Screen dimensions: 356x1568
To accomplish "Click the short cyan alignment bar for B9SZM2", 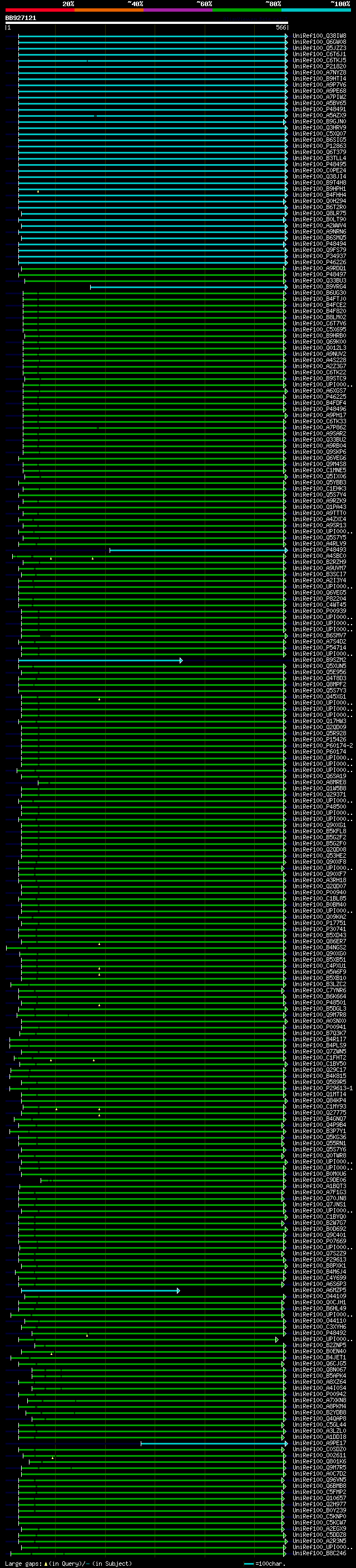I will pos(101,660).
